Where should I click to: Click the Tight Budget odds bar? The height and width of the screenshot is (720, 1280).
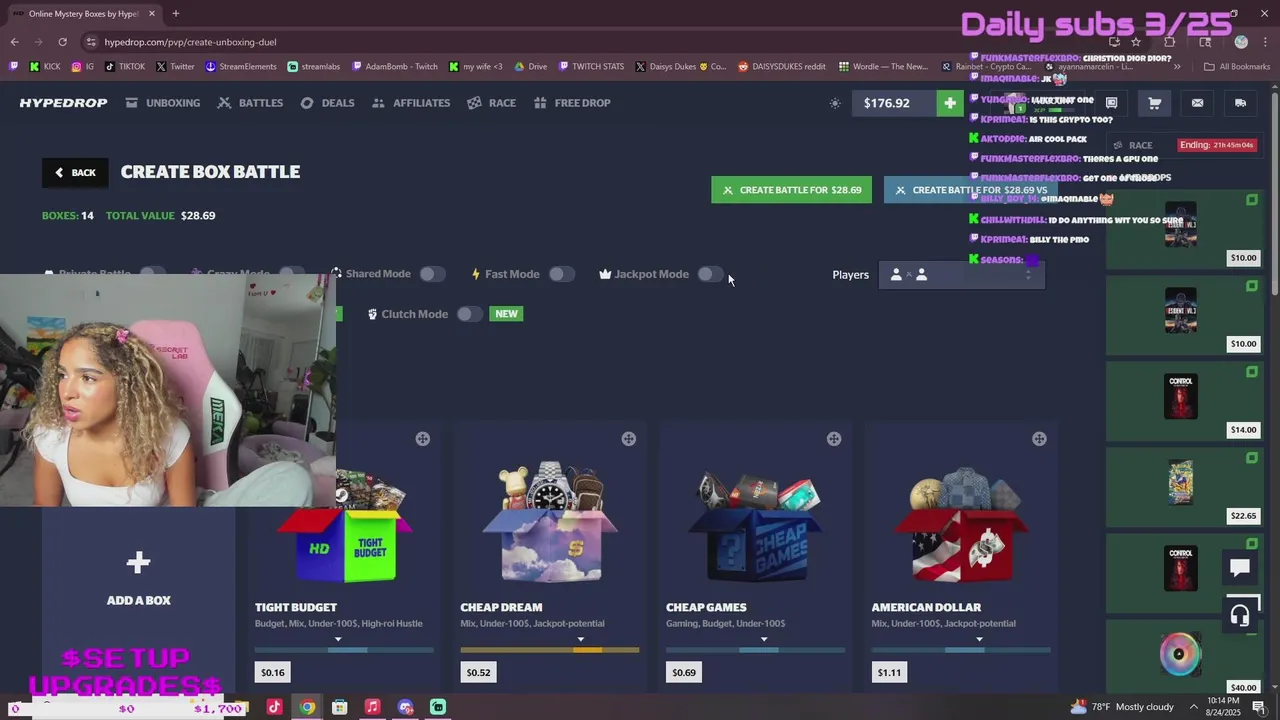344,650
